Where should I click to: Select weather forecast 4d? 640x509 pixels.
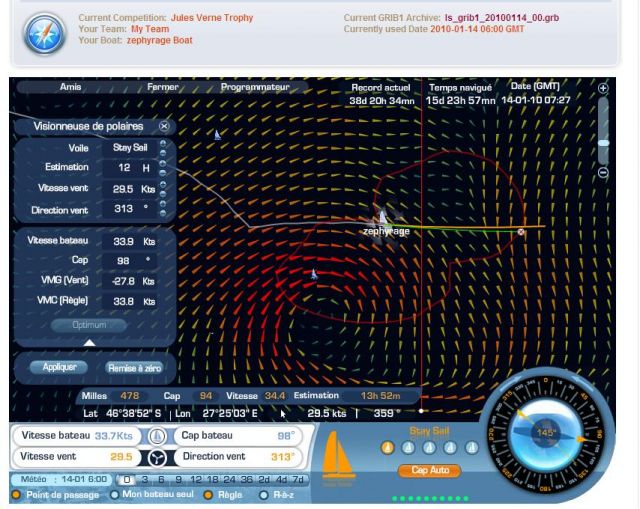(281, 480)
